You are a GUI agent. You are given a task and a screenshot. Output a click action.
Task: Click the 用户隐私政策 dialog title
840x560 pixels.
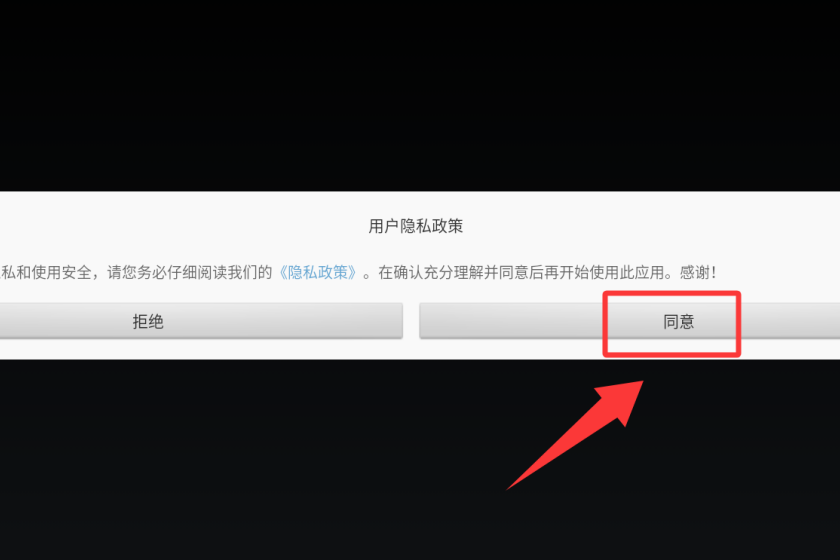[x=416, y=226]
